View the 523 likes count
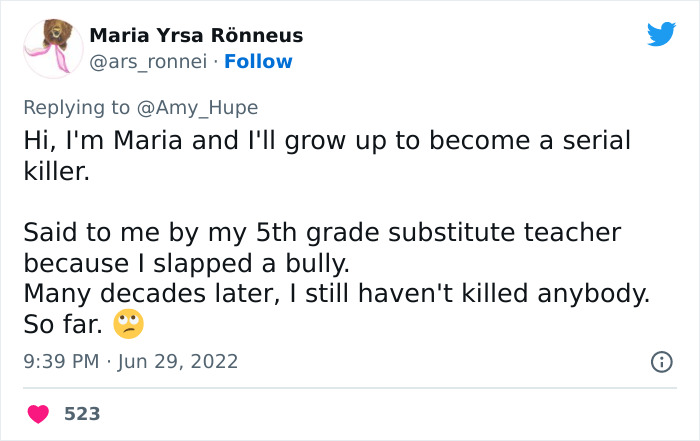The image size is (700, 441). [82, 413]
